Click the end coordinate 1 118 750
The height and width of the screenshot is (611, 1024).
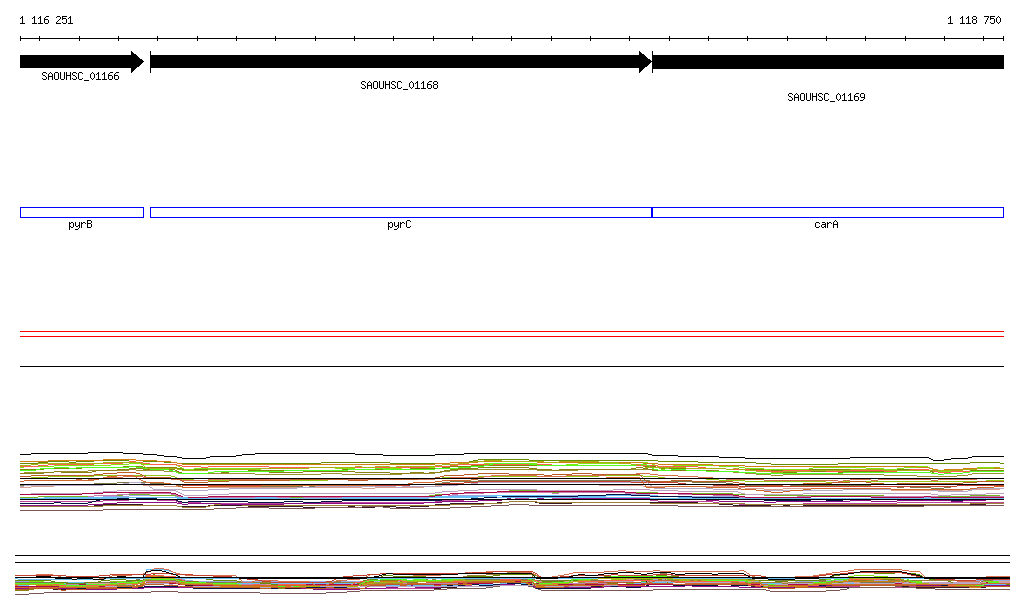(x=973, y=20)
